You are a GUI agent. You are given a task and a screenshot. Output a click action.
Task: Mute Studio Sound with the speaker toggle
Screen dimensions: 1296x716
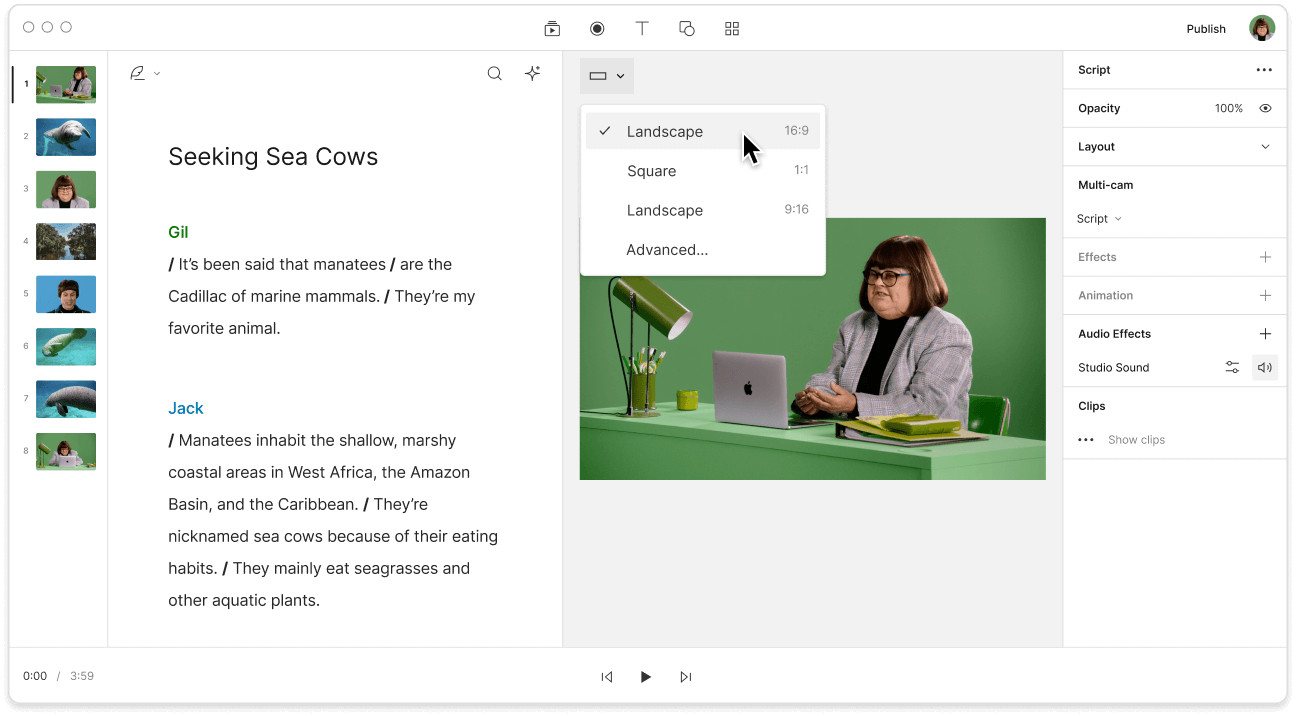pos(1265,367)
